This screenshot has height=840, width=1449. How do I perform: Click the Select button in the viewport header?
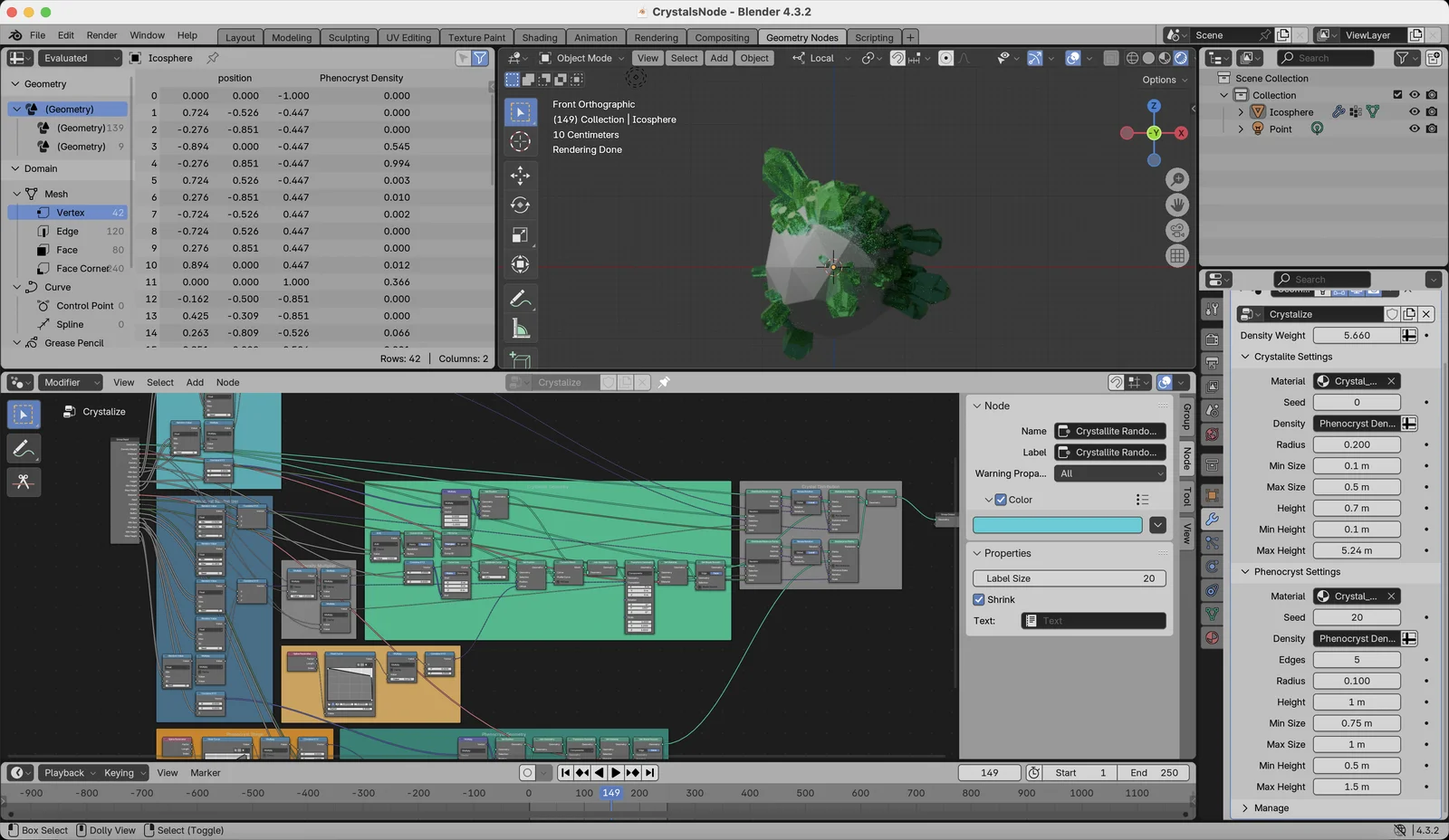684,58
